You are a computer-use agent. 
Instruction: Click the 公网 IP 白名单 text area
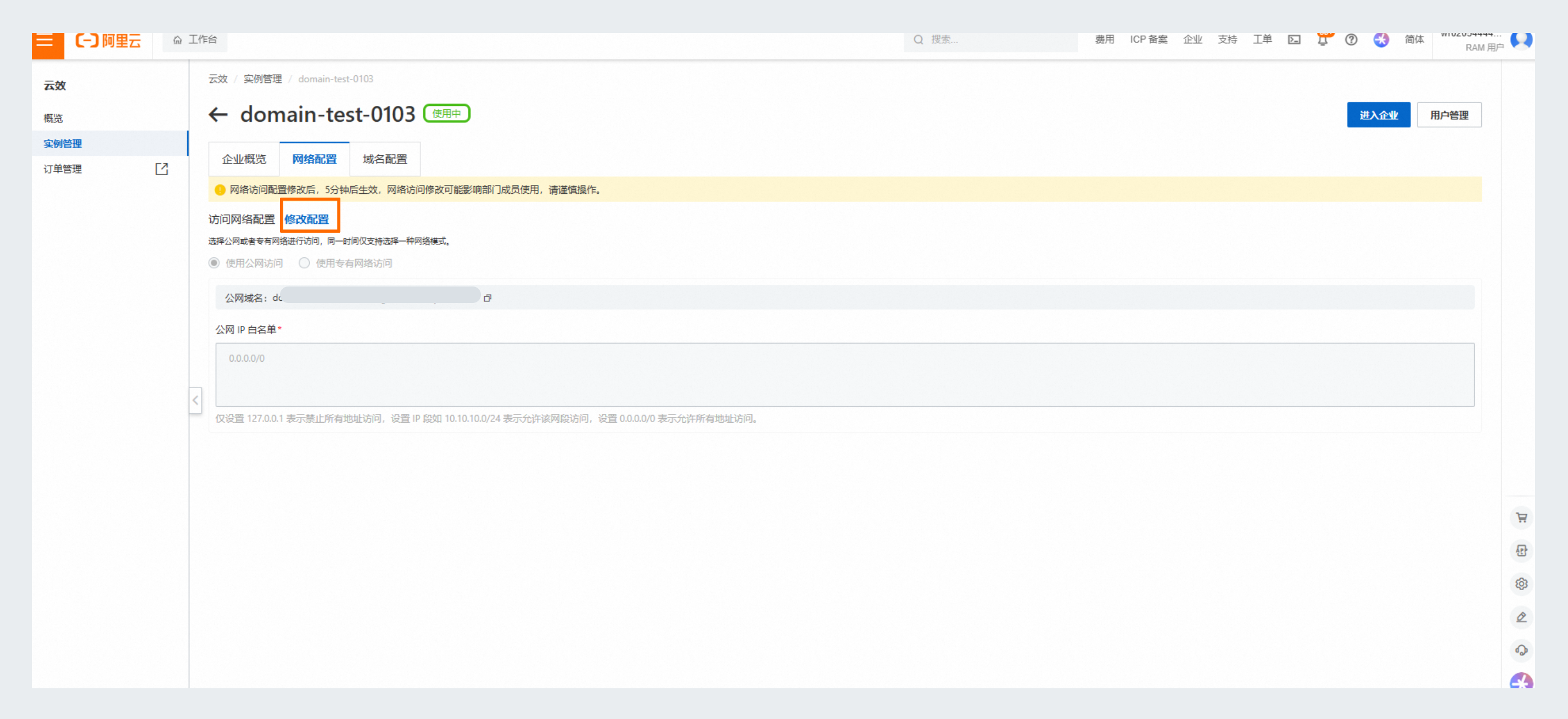[845, 375]
